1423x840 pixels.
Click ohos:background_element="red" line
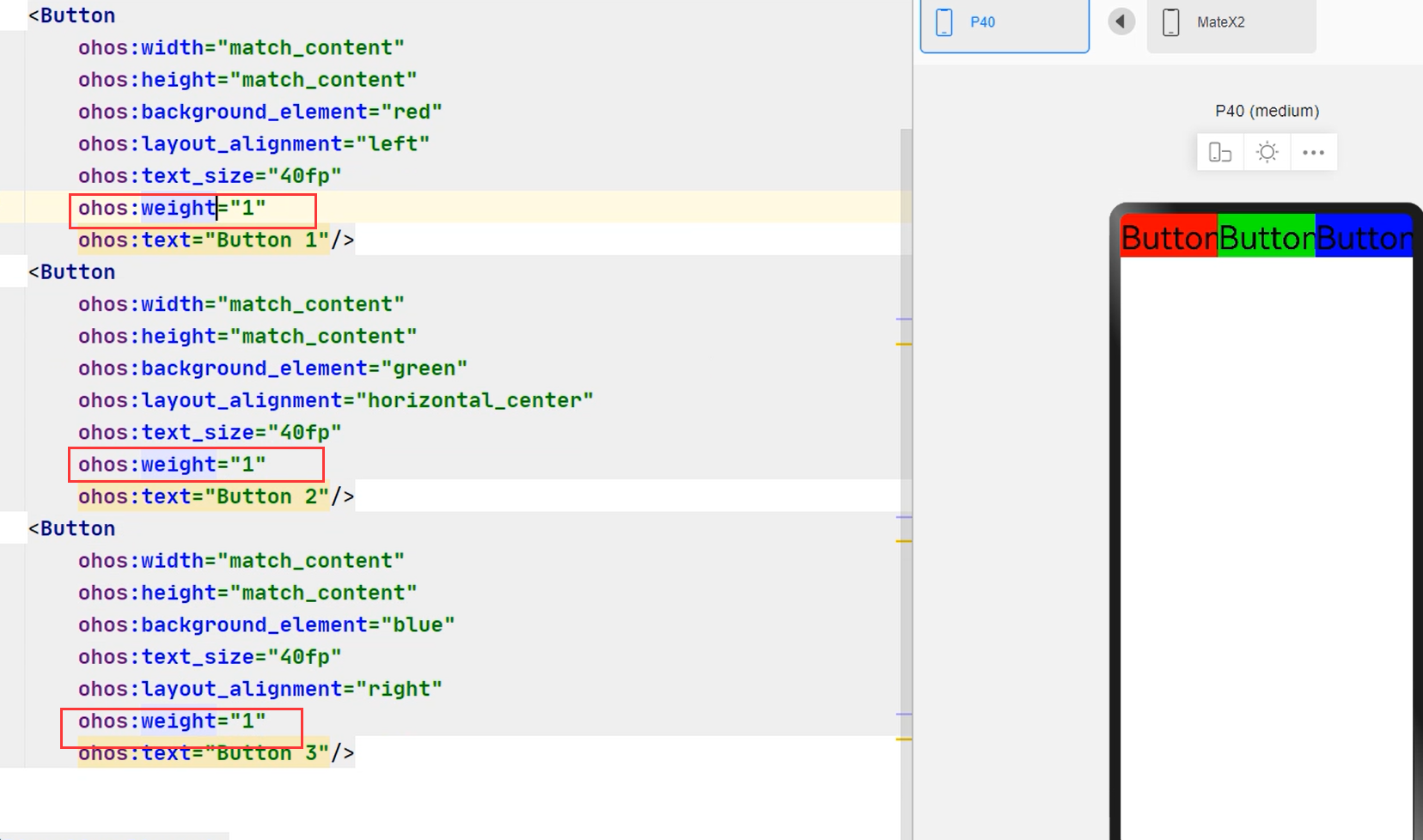point(260,112)
